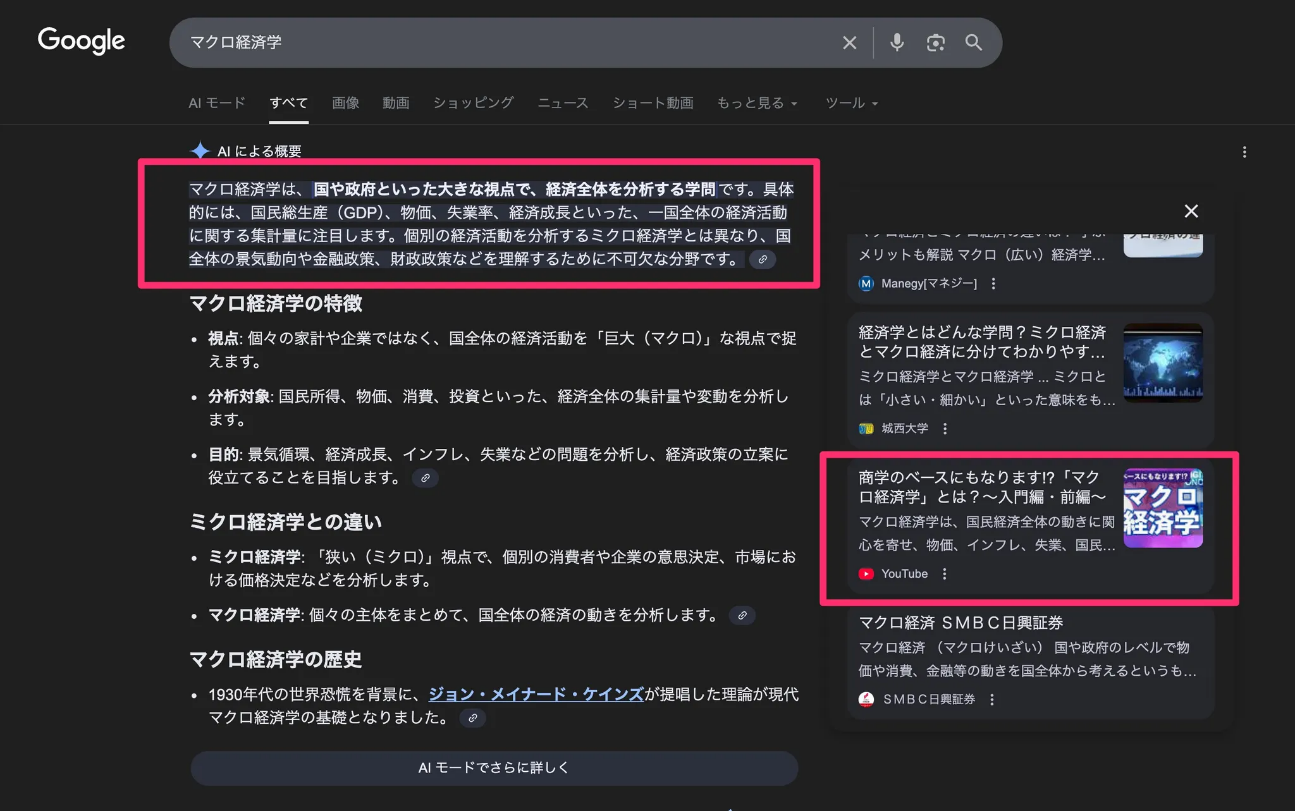Open three-dot menu beside SMBC日興証券 source
The width and height of the screenshot is (1295, 811).
pyautogui.click(x=991, y=700)
